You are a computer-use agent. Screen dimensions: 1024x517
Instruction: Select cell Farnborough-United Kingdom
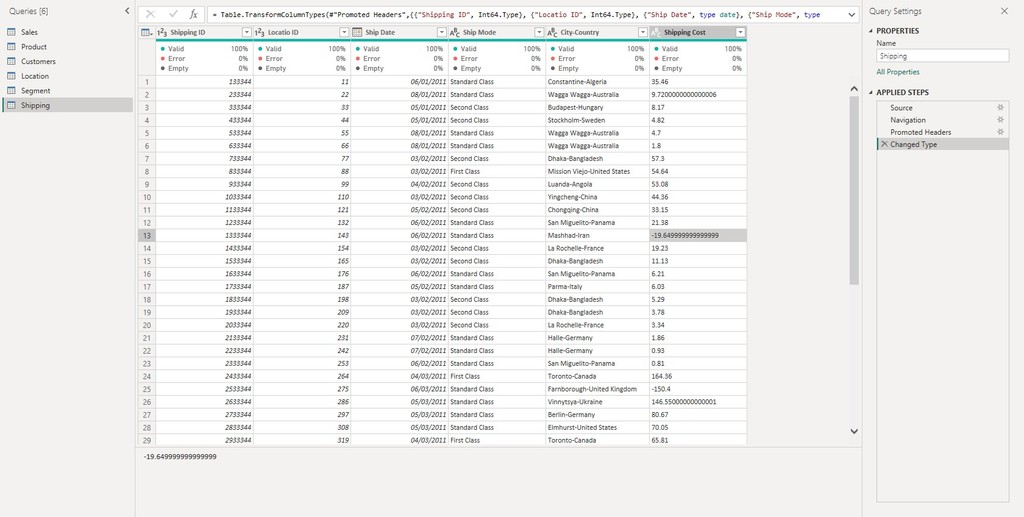pyautogui.click(x=598, y=389)
